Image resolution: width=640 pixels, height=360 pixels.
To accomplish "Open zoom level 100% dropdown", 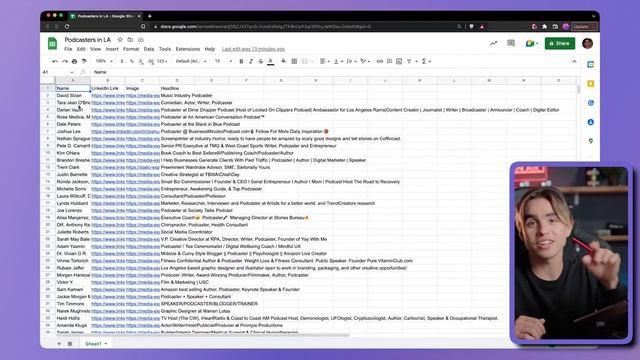I will pyautogui.click(x=104, y=61).
